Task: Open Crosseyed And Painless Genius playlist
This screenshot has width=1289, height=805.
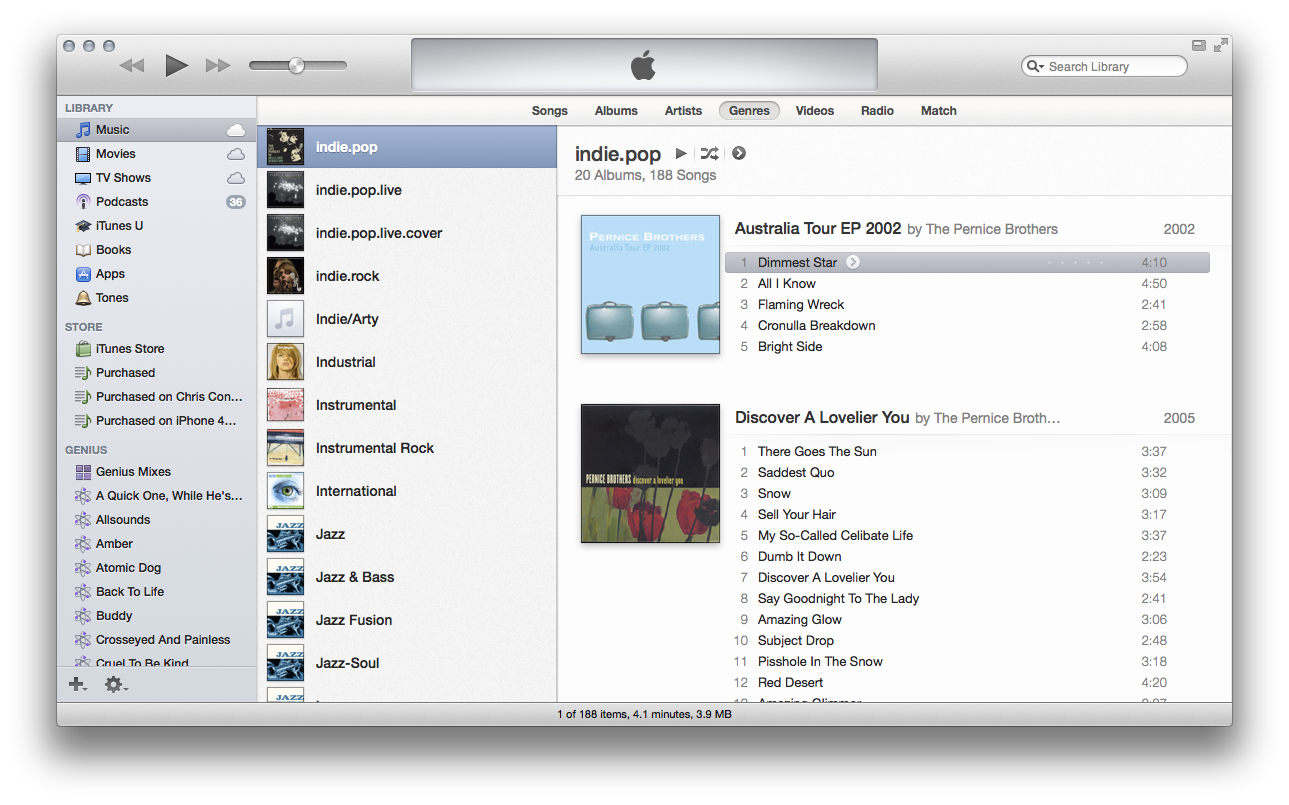Action: pos(157,640)
